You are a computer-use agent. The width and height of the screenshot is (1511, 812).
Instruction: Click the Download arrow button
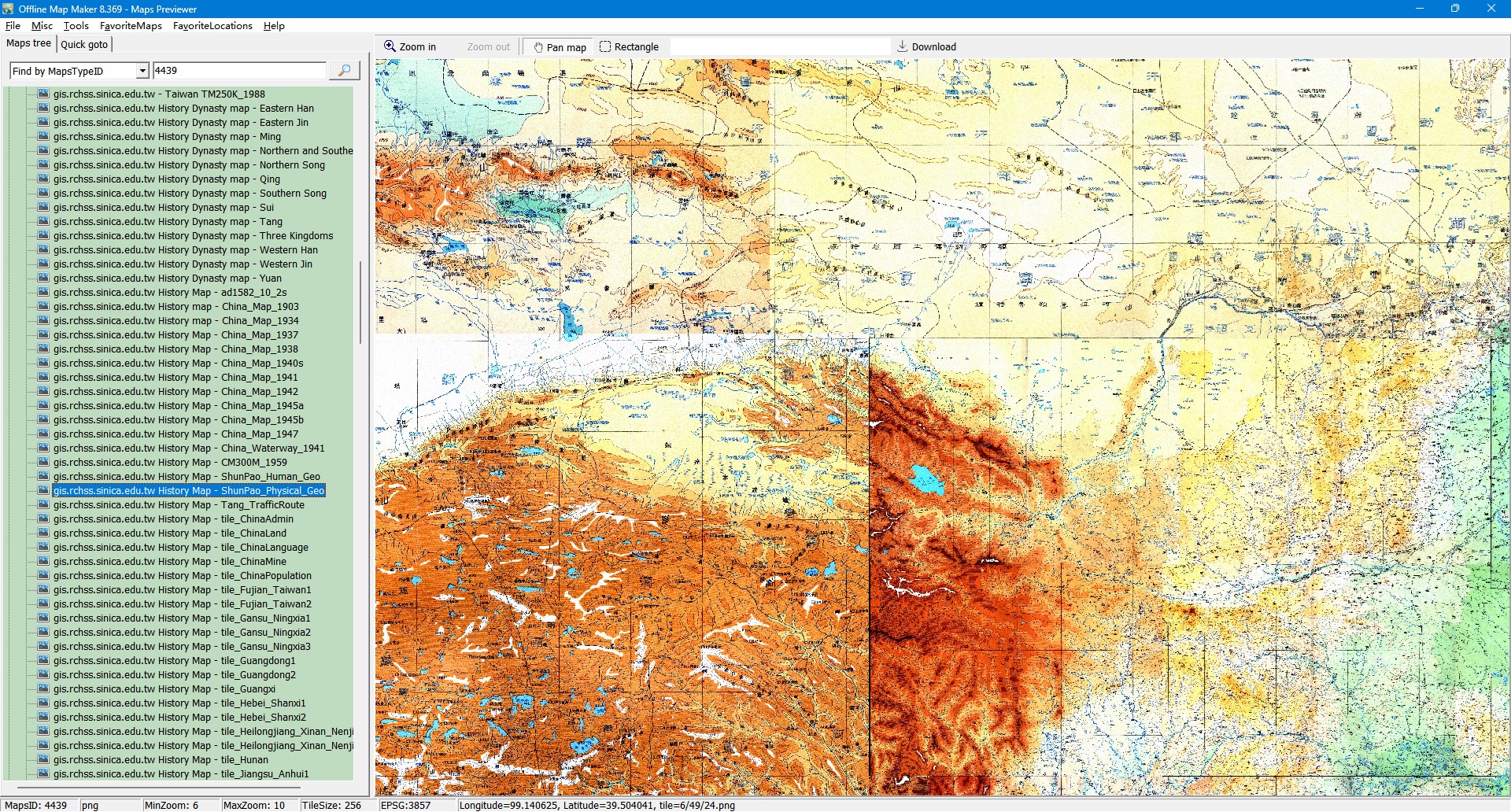pos(926,47)
